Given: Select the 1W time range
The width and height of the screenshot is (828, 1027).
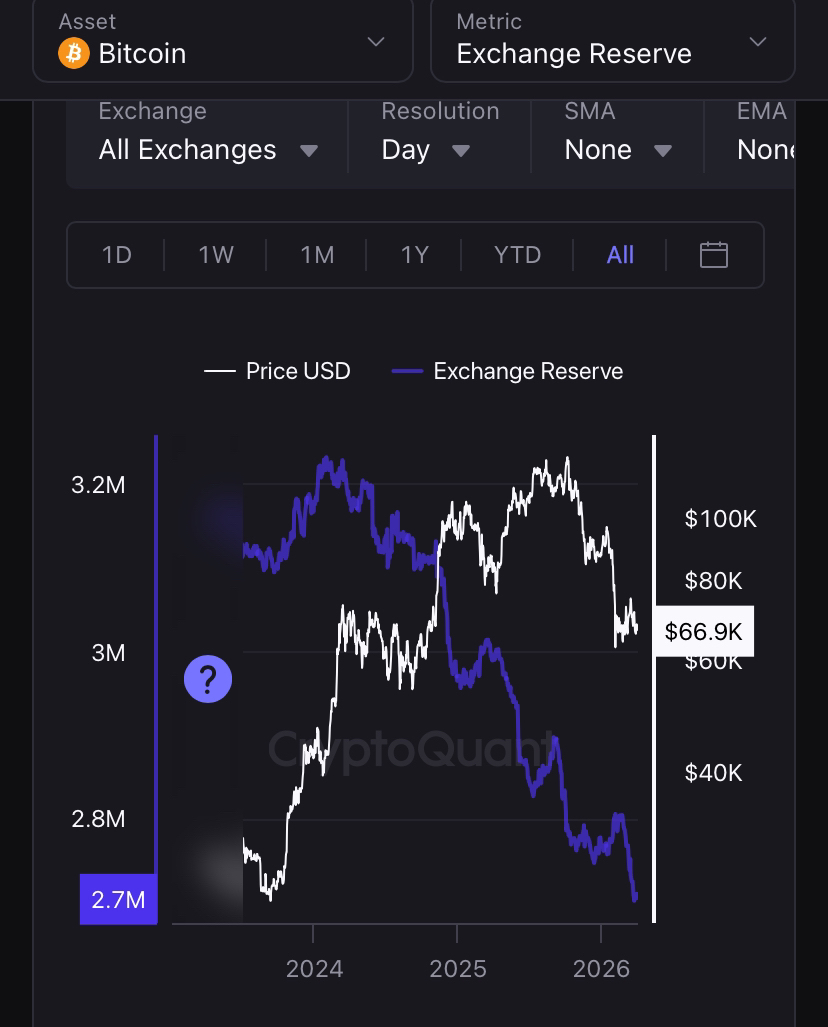Looking at the screenshot, I should (216, 255).
